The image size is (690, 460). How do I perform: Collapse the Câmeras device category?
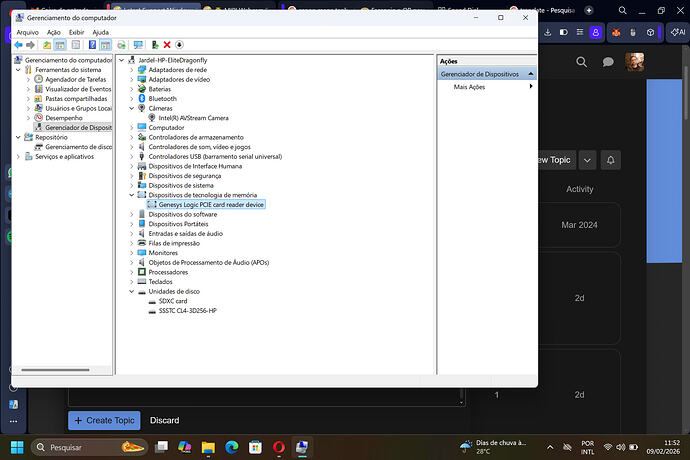[131, 108]
